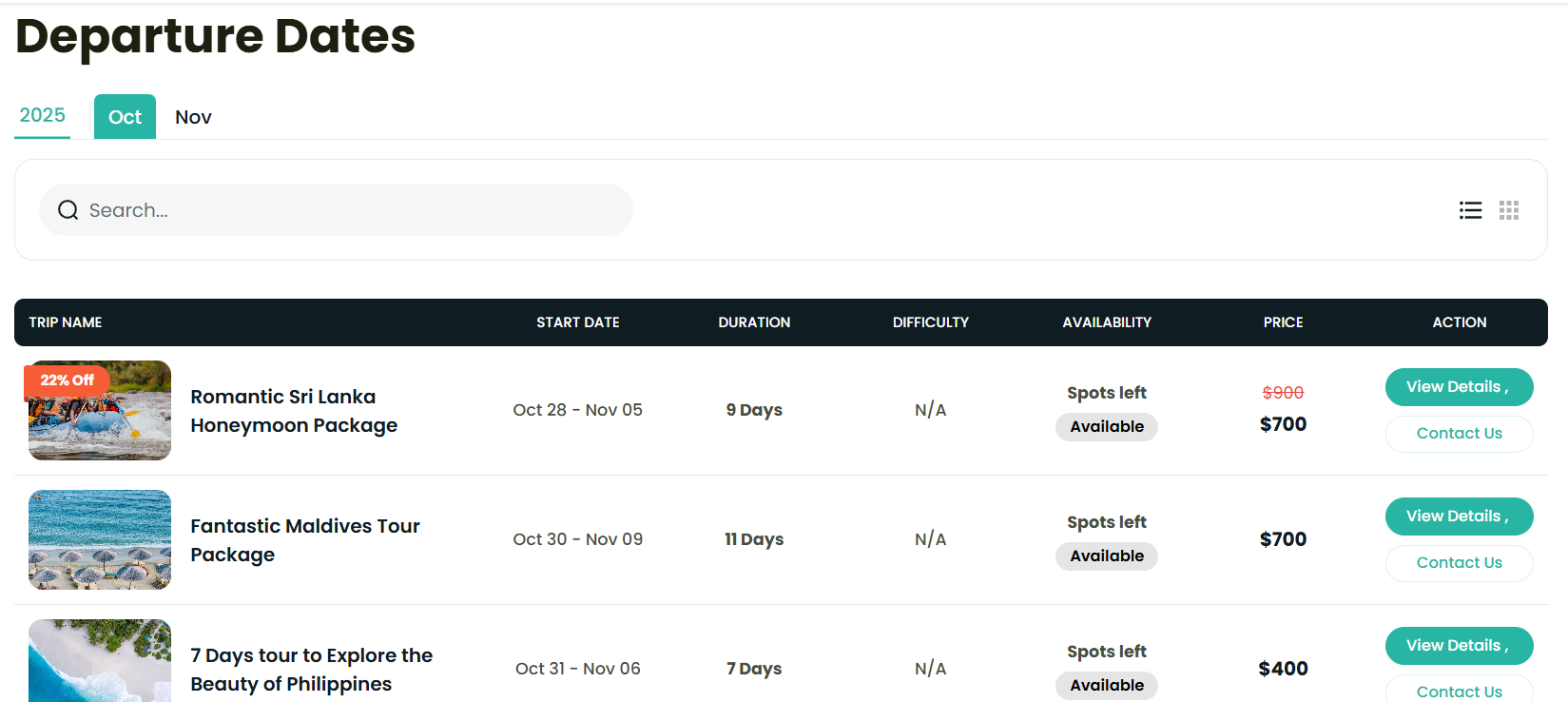Switch to list view layout icon
The image size is (1568, 702).
pyautogui.click(x=1470, y=210)
